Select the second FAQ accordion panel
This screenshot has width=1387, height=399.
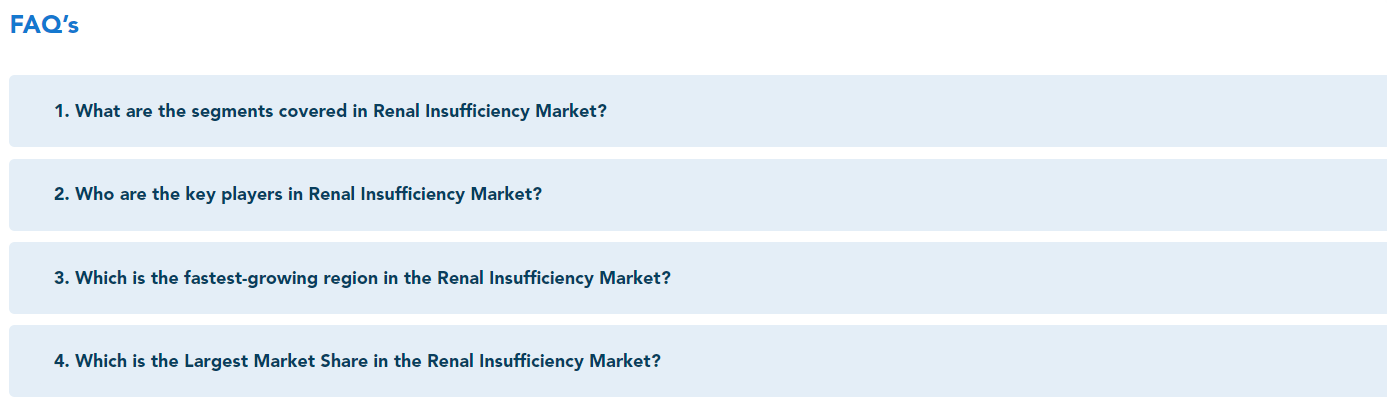(x=698, y=194)
